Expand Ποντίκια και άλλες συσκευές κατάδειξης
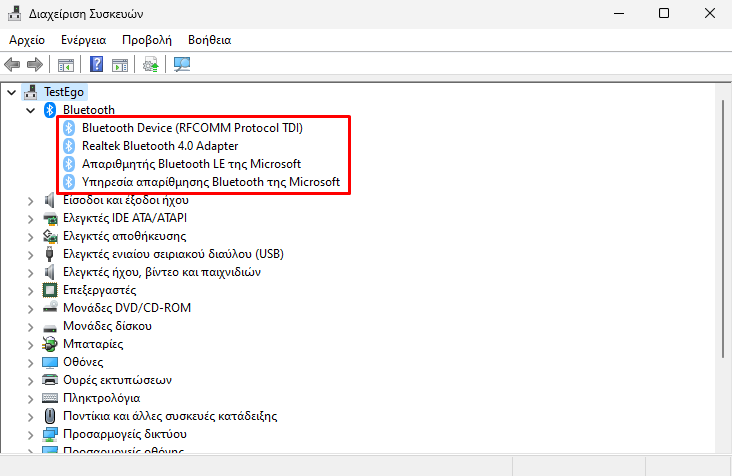The image size is (732, 476). click(x=30, y=417)
